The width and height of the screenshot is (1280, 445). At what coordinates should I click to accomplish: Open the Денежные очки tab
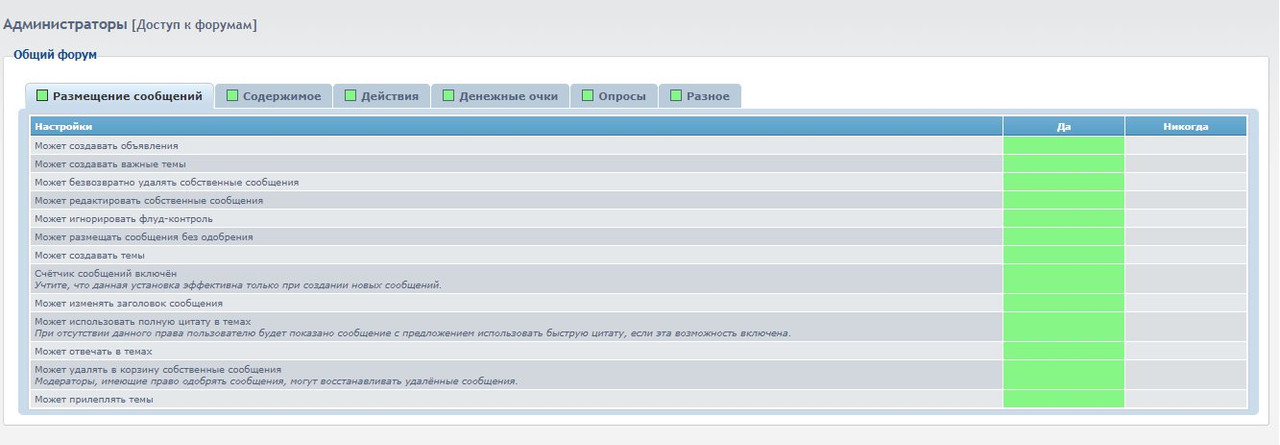pos(500,96)
